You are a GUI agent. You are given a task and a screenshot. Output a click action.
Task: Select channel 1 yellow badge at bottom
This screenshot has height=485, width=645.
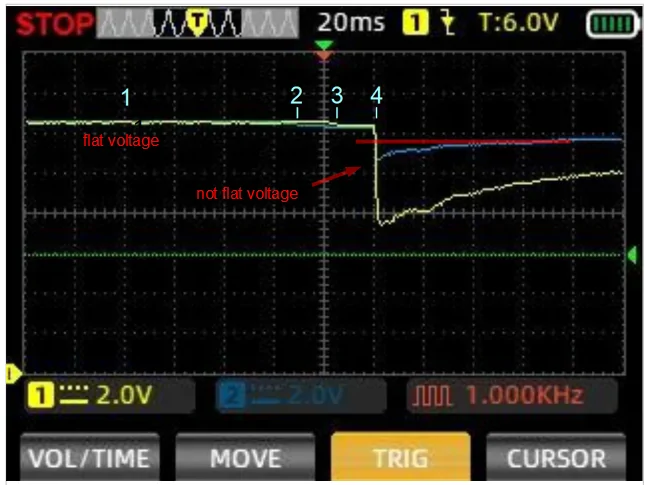coord(40,395)
